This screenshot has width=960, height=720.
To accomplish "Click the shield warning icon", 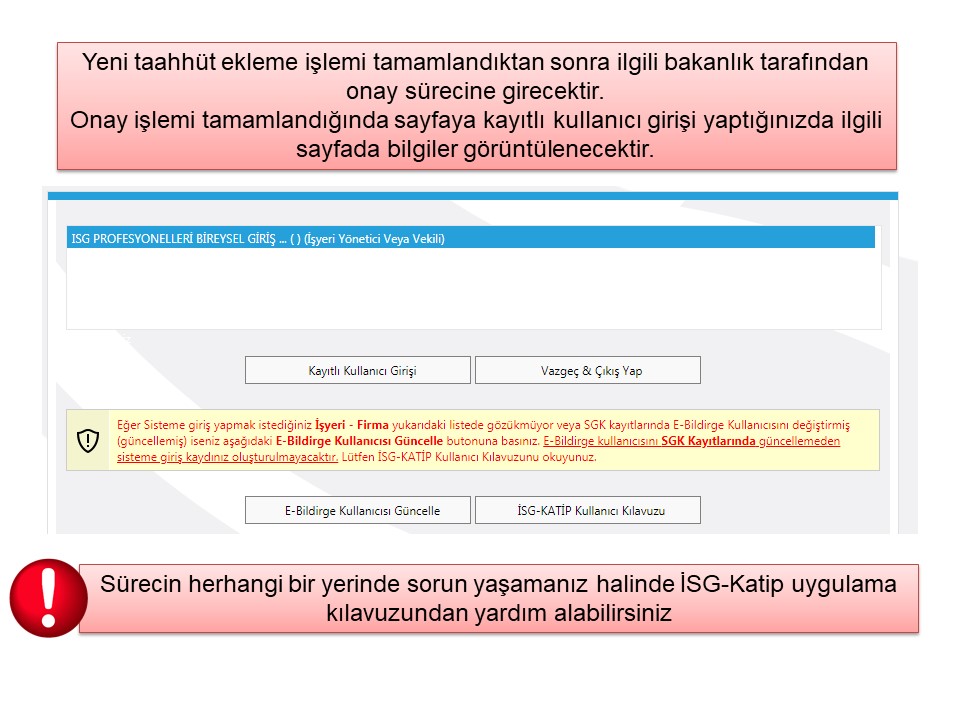I will click(88, 440).
